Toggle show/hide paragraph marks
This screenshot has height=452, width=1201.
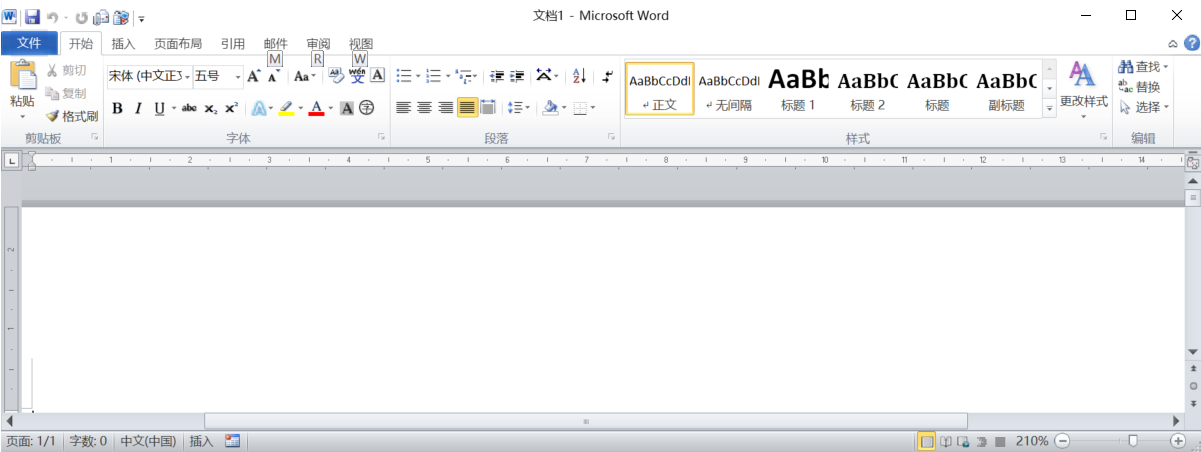pyautogui.click(x=607, y=76)
